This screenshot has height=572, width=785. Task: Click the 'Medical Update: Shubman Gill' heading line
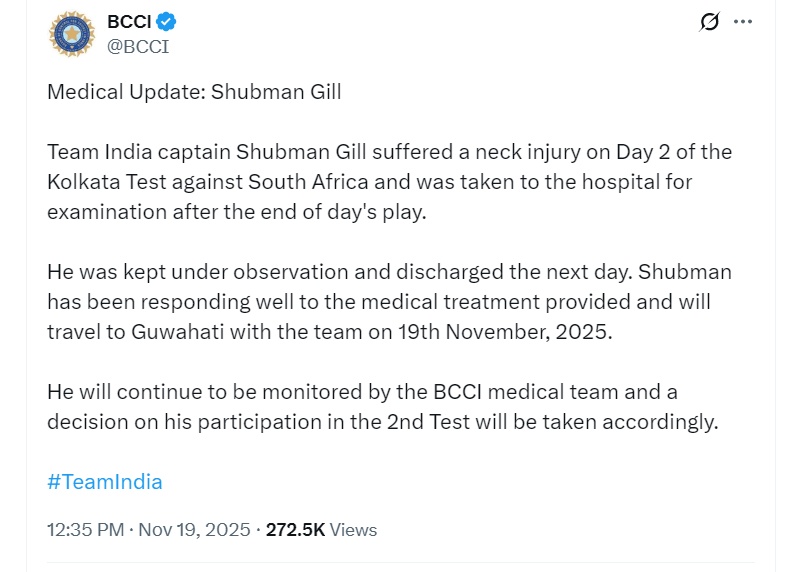click(x=194, y=92)
